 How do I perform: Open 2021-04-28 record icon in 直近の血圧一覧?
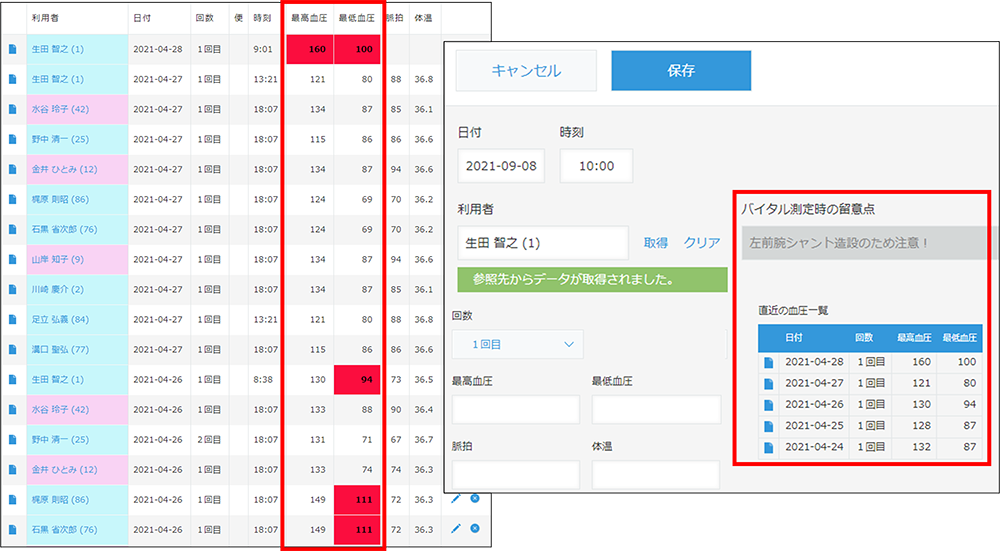[x=768, y=362]
